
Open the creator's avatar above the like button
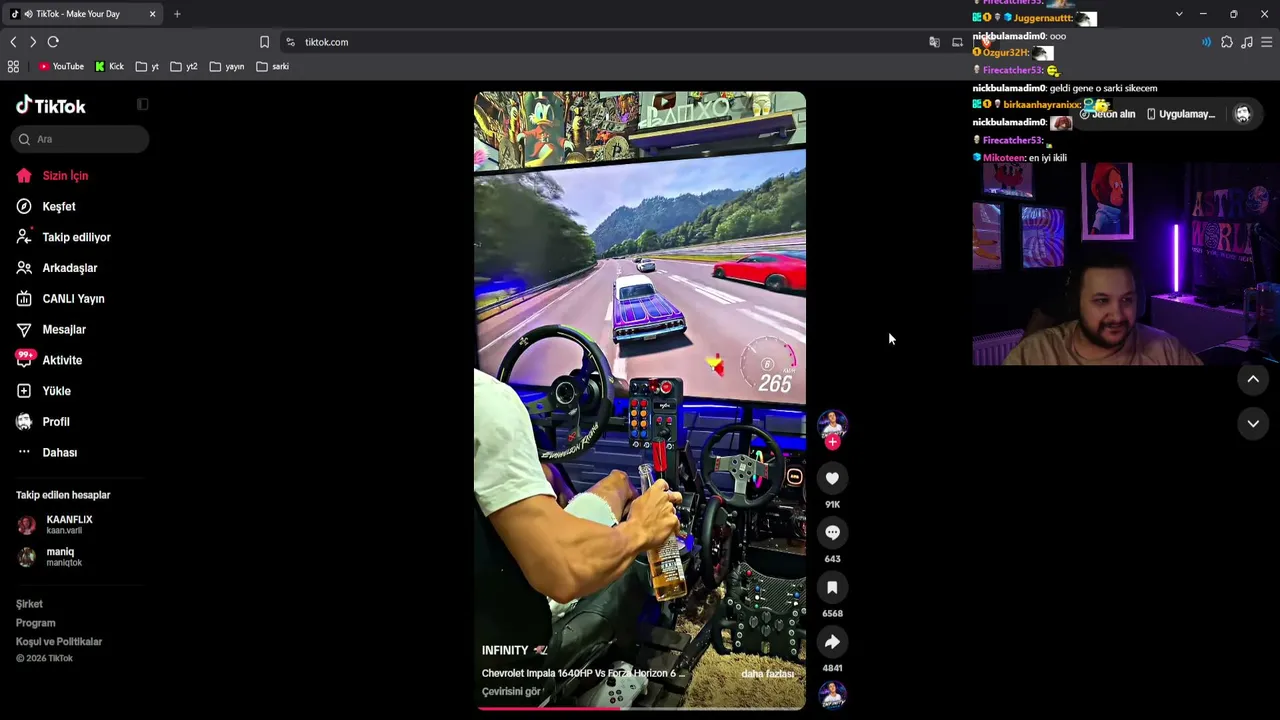tap(832, 424)
